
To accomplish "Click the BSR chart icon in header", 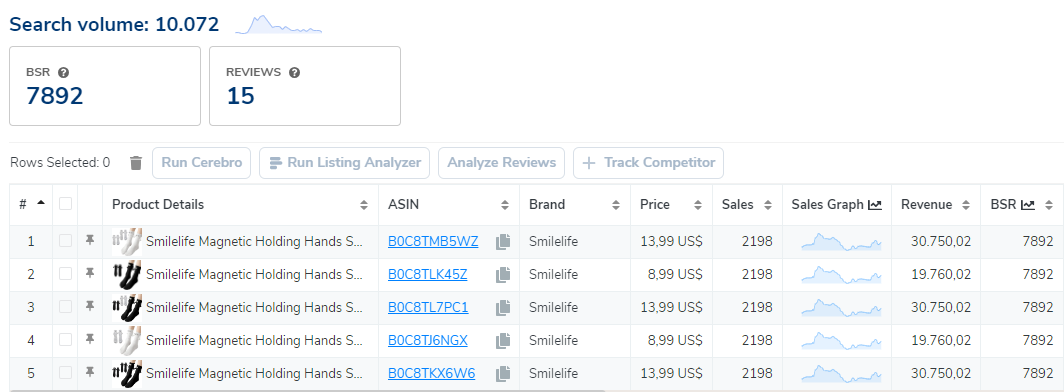I will pyautogui.click(x=1028, y=205).
